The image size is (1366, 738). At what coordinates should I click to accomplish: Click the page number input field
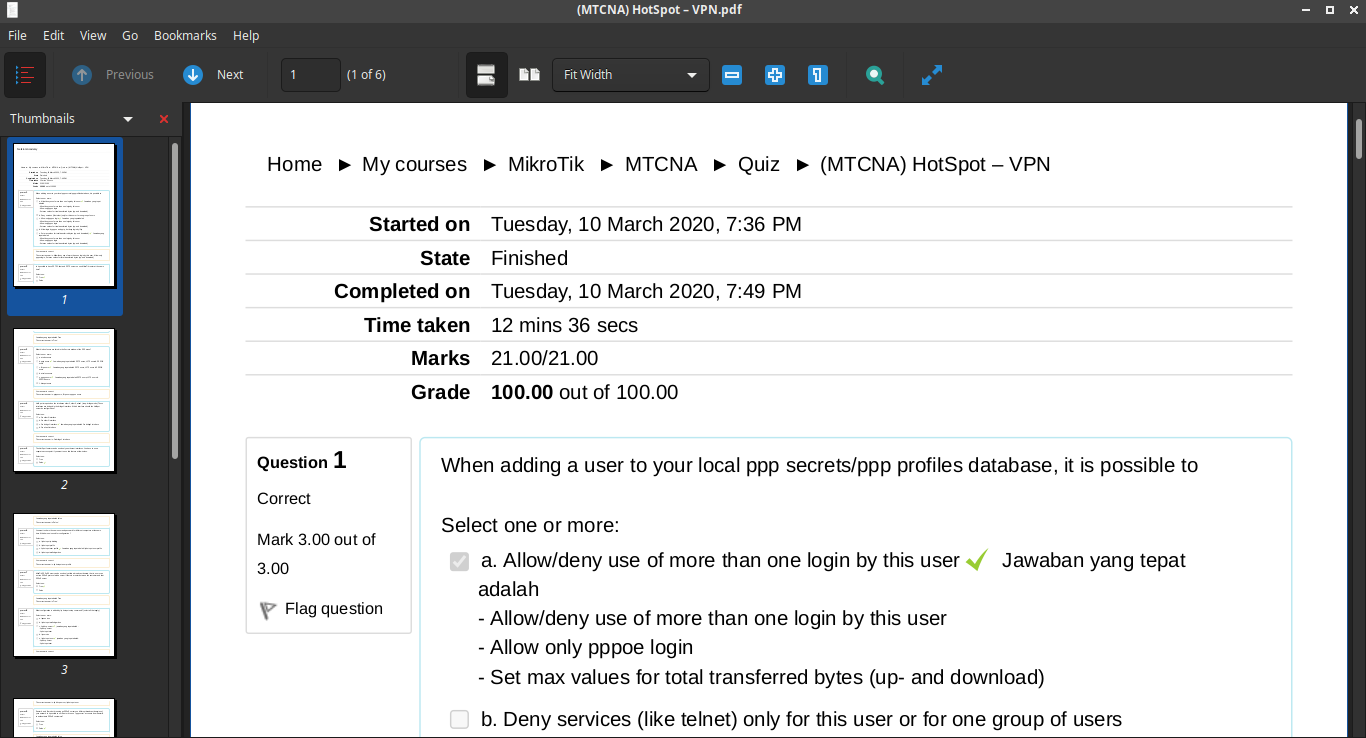[311, 75]
